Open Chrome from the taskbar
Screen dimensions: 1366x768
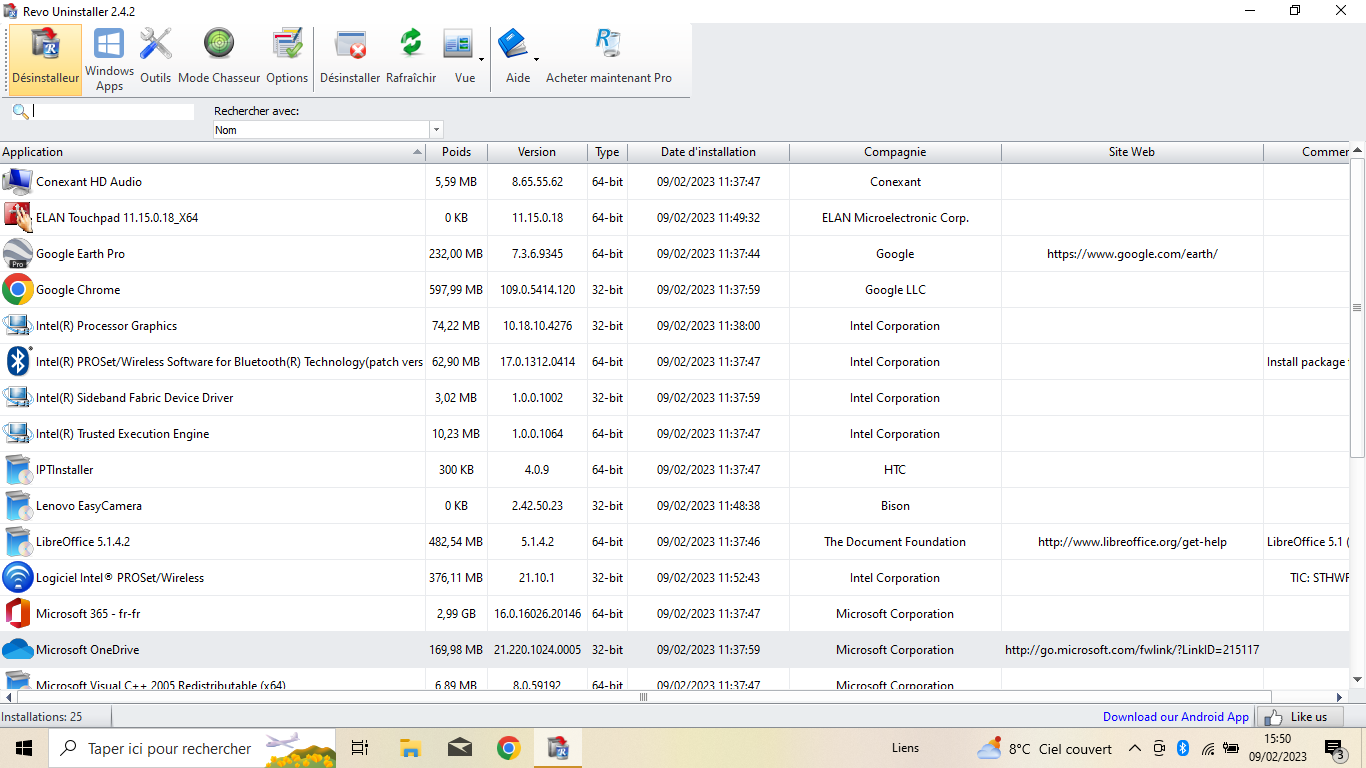(x=509, y=748)
